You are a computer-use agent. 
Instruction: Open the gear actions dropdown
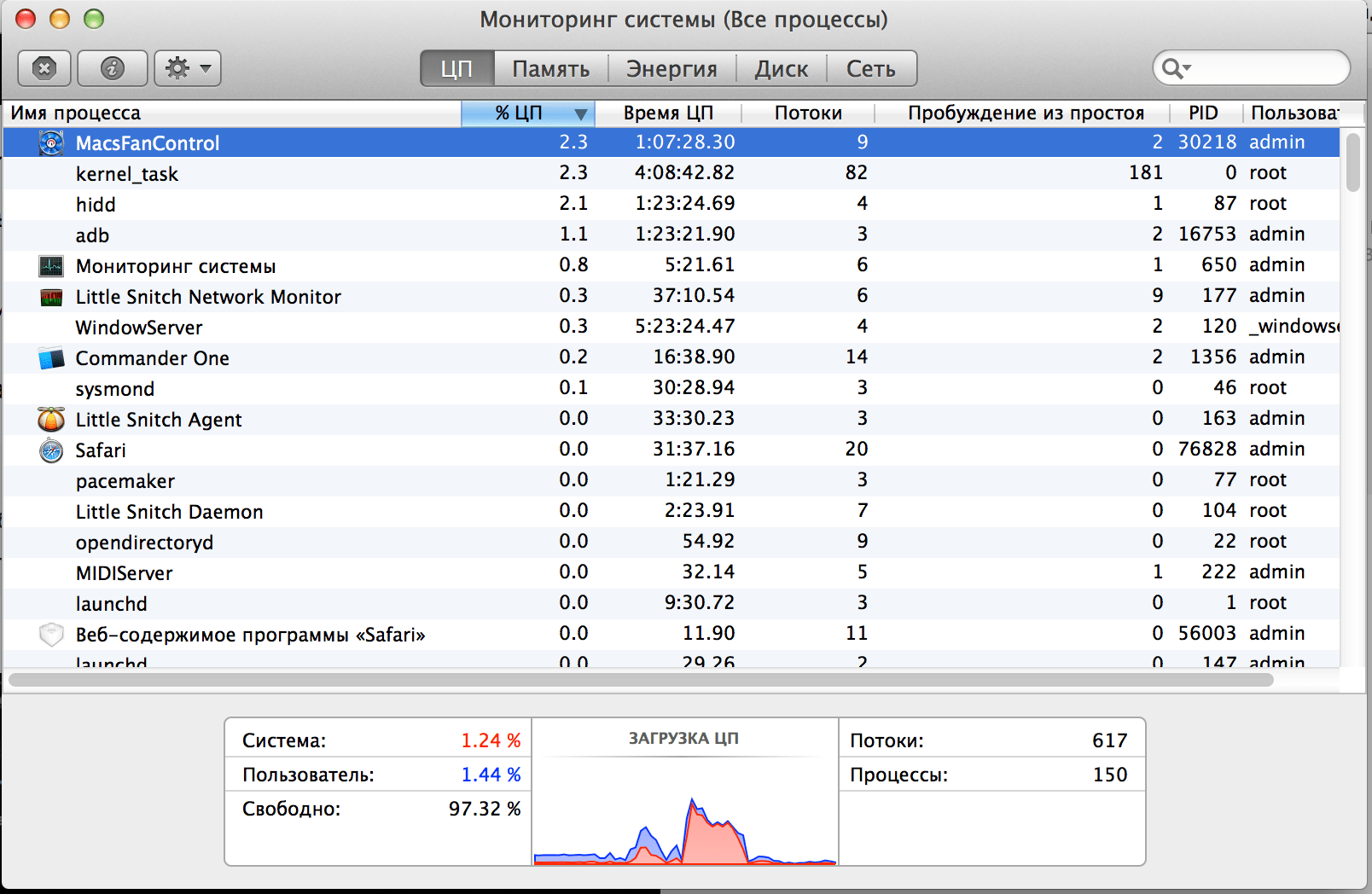188,68
